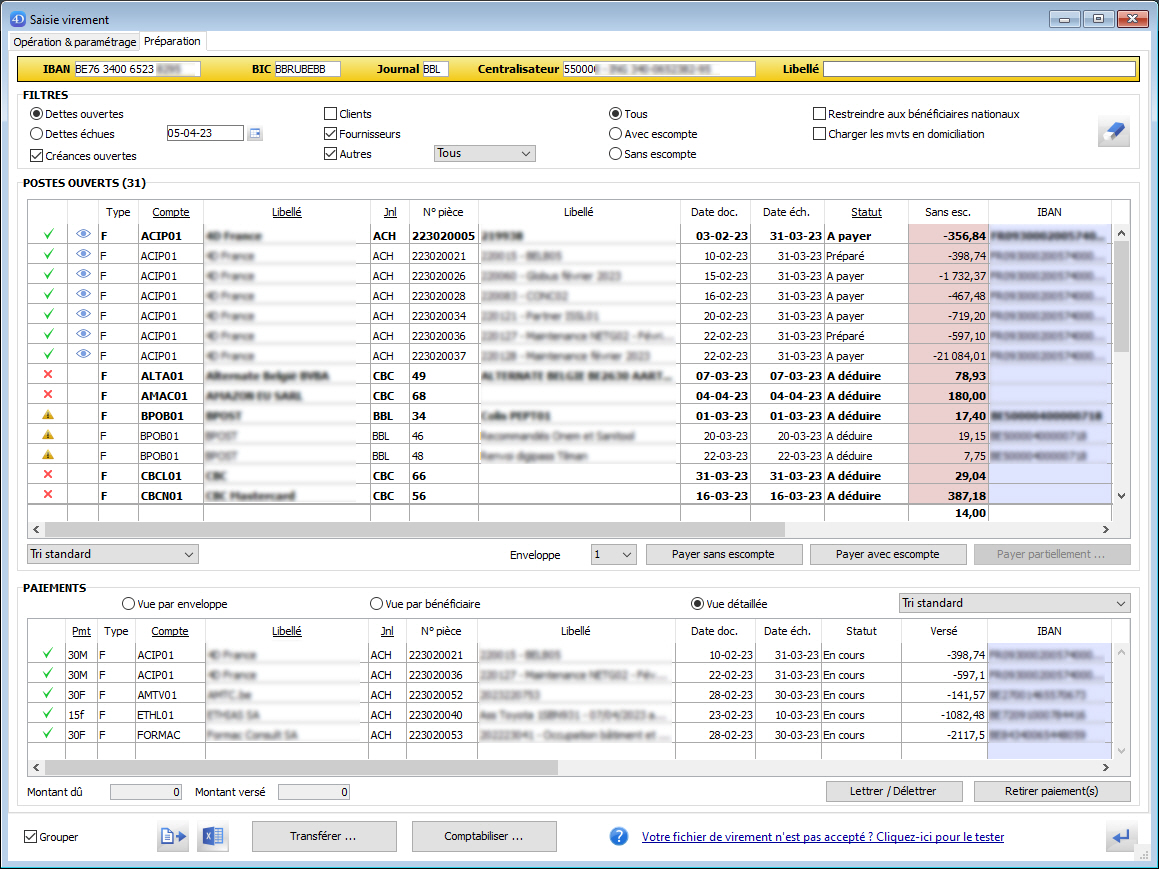The width and height of the screenshot is (1159, 869).
Task: Click the red cross on the ALTA01 row
Action: pos(48,375)
